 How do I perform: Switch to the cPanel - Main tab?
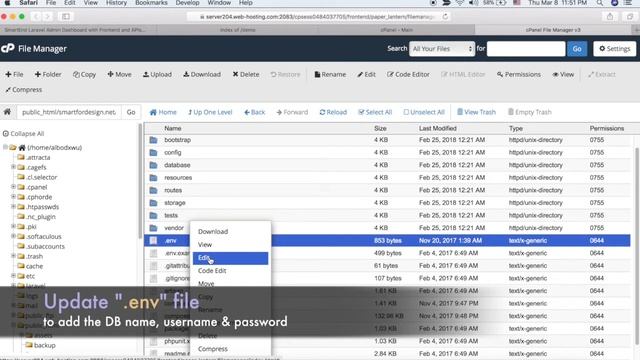click(396, 30)
